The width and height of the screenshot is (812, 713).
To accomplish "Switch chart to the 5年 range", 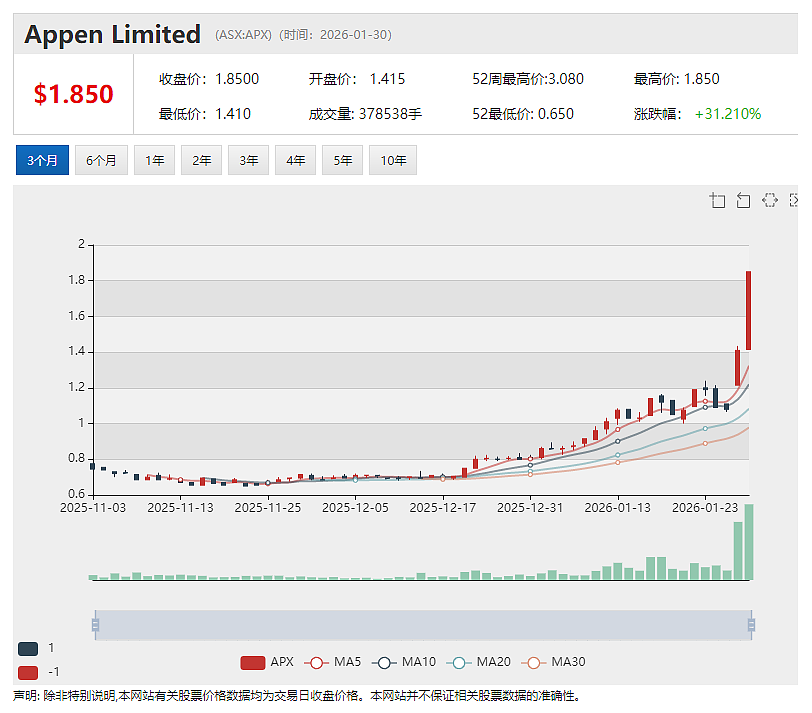I will coord(342,160).
